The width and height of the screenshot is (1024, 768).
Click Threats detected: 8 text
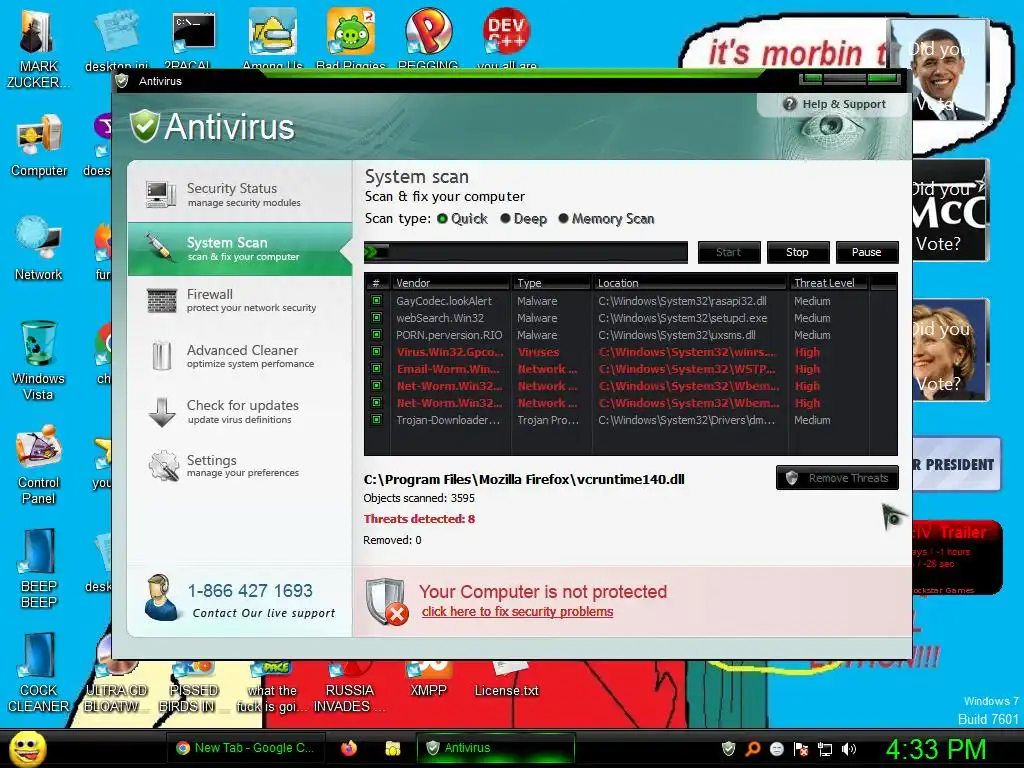[419, 519]
